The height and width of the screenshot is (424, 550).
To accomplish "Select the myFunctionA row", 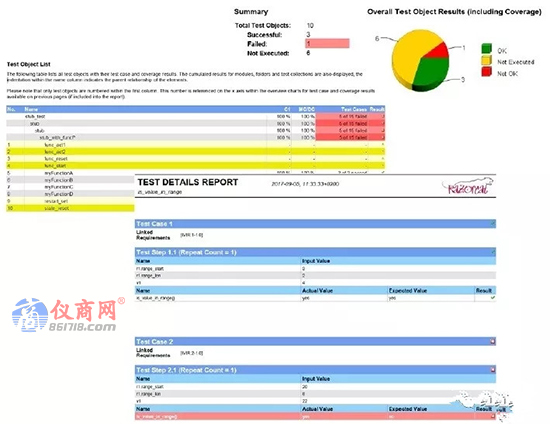I will (70, 173).
